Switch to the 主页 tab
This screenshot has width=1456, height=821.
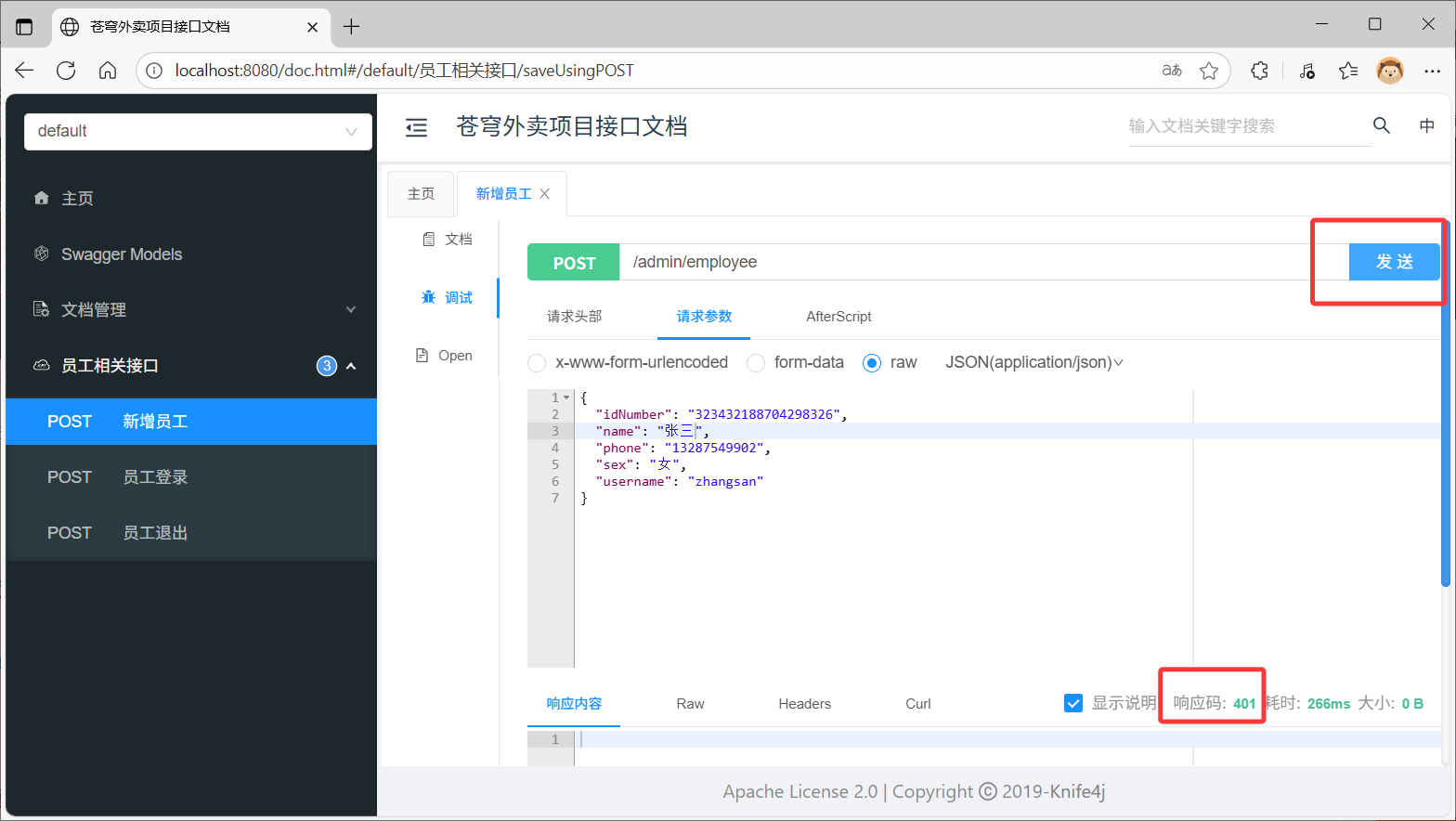click(421, 193)
